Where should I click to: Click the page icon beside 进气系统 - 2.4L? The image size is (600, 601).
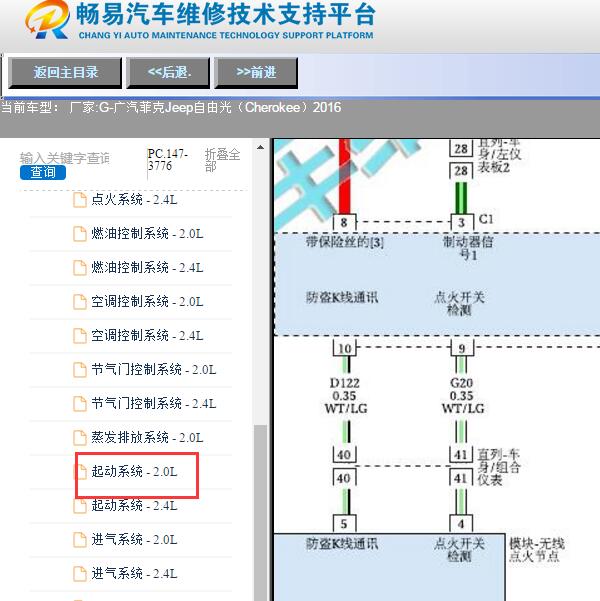[x=80, y=574]
